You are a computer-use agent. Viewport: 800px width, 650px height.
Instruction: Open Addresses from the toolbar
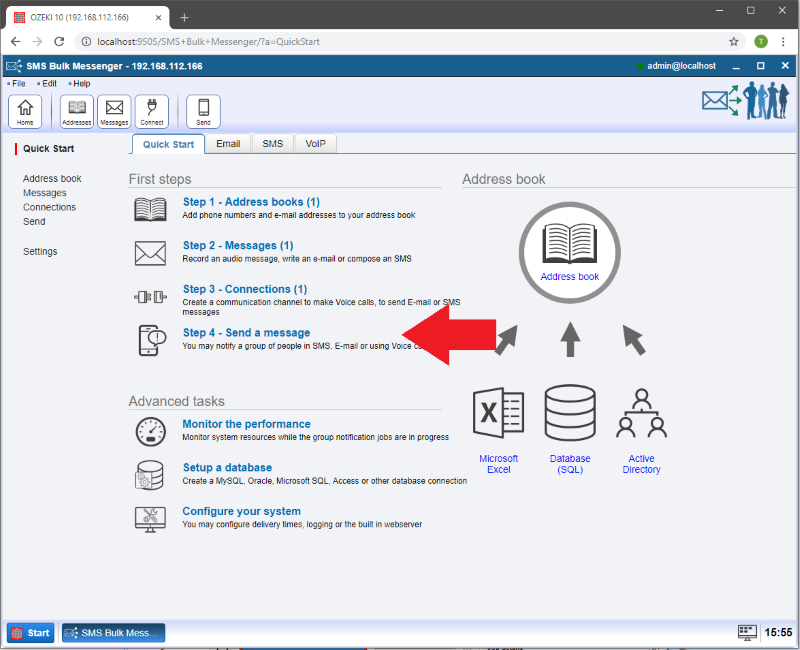(76, 111)
